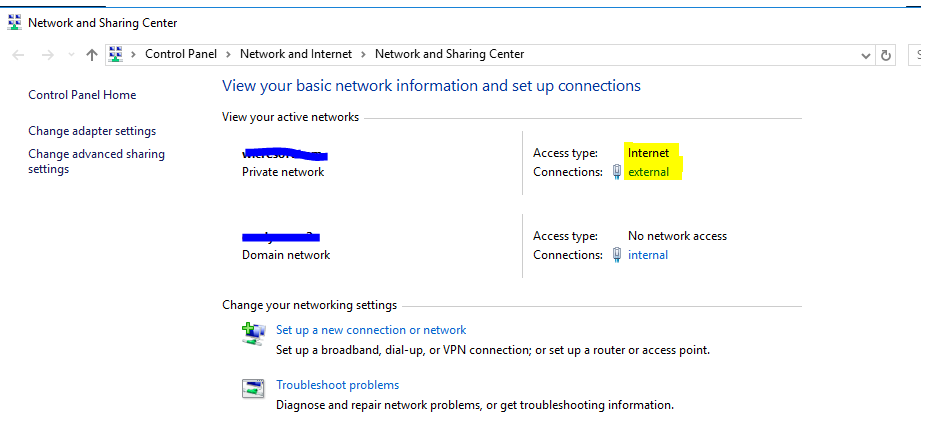Viewport: 933px width, 431px height.
Task: Go up one level with the up arrow
Action: pos(92,55)
